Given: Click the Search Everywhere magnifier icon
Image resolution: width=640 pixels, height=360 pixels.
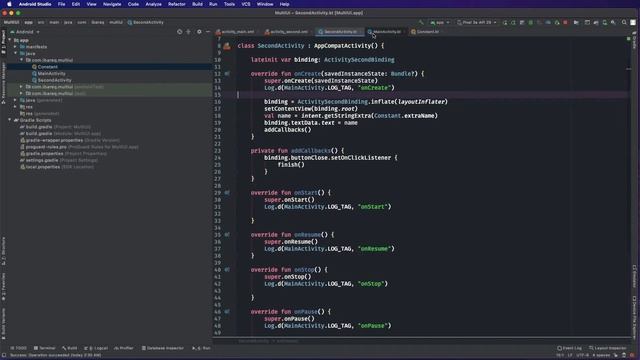Looking at the screenshot, I should pyautogui.click(x=624, y=22).
